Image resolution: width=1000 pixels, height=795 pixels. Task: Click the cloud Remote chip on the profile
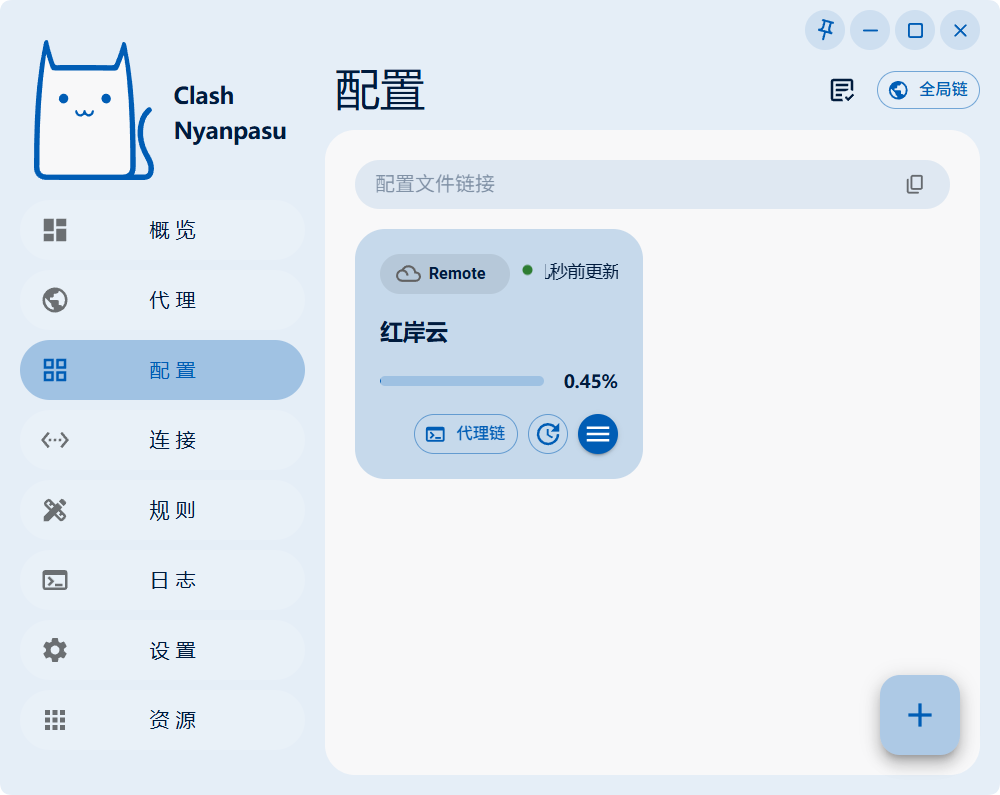[444, 273]
